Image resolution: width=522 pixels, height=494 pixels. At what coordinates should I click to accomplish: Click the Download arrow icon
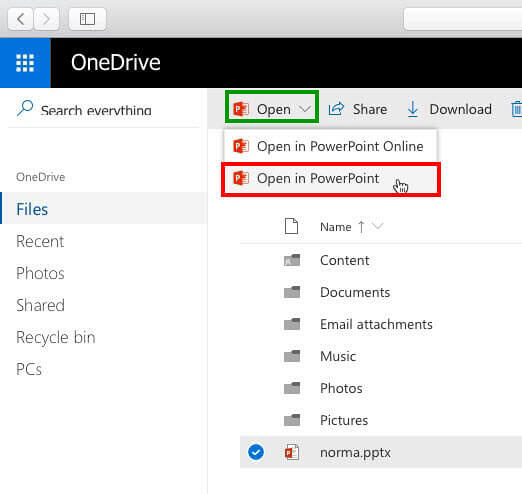413,109
